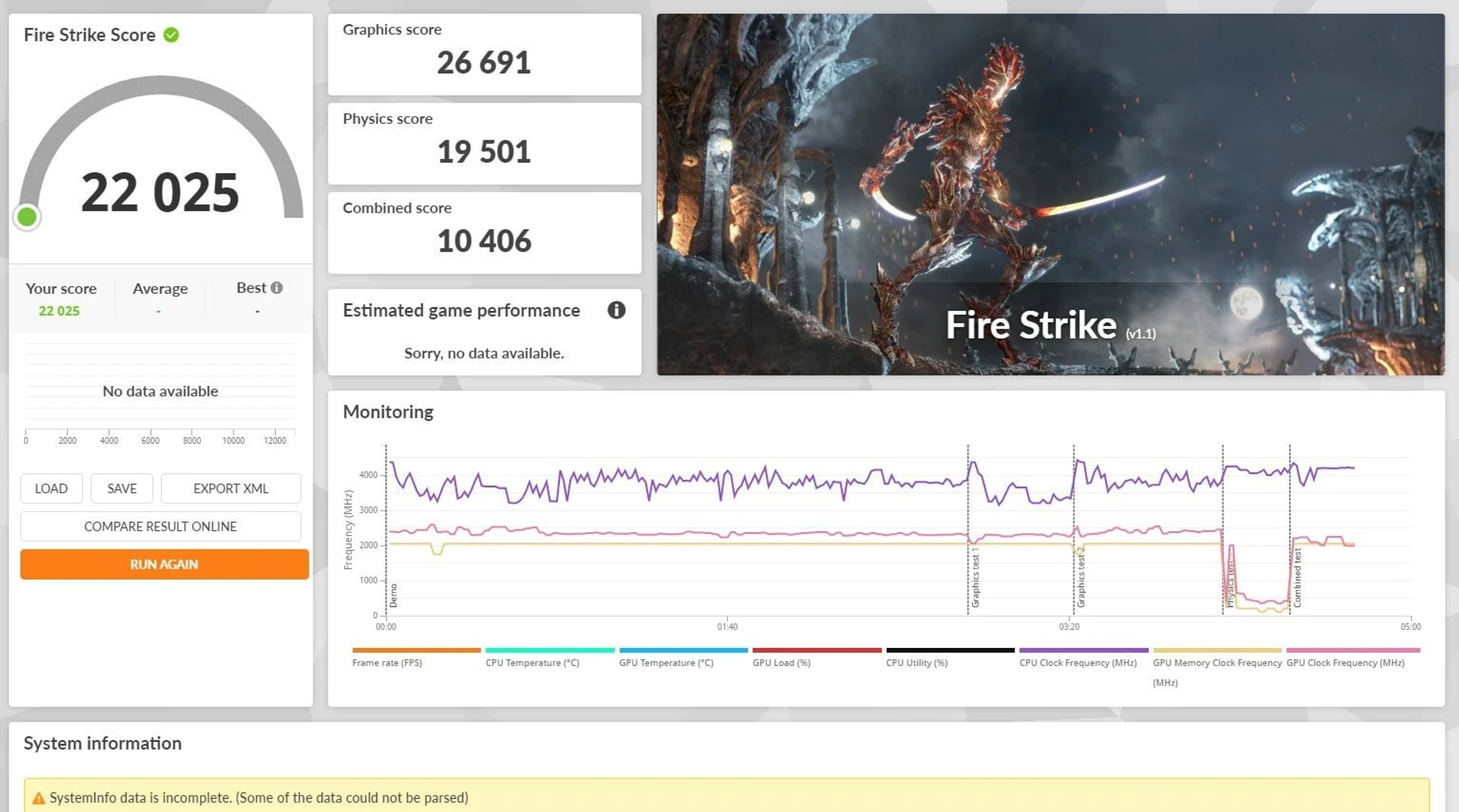1459x812 pixels.
Task: Click the System information heading
Action: (103, 743)
